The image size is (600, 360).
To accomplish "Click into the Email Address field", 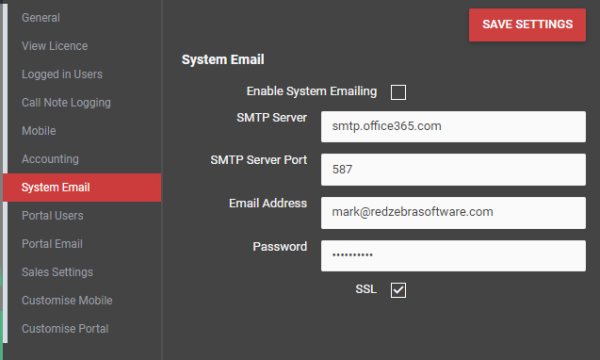I will [453, 213].
